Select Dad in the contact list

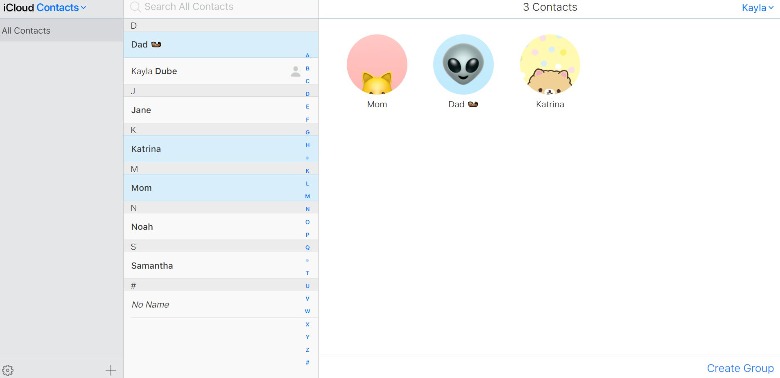click(221, 45)
